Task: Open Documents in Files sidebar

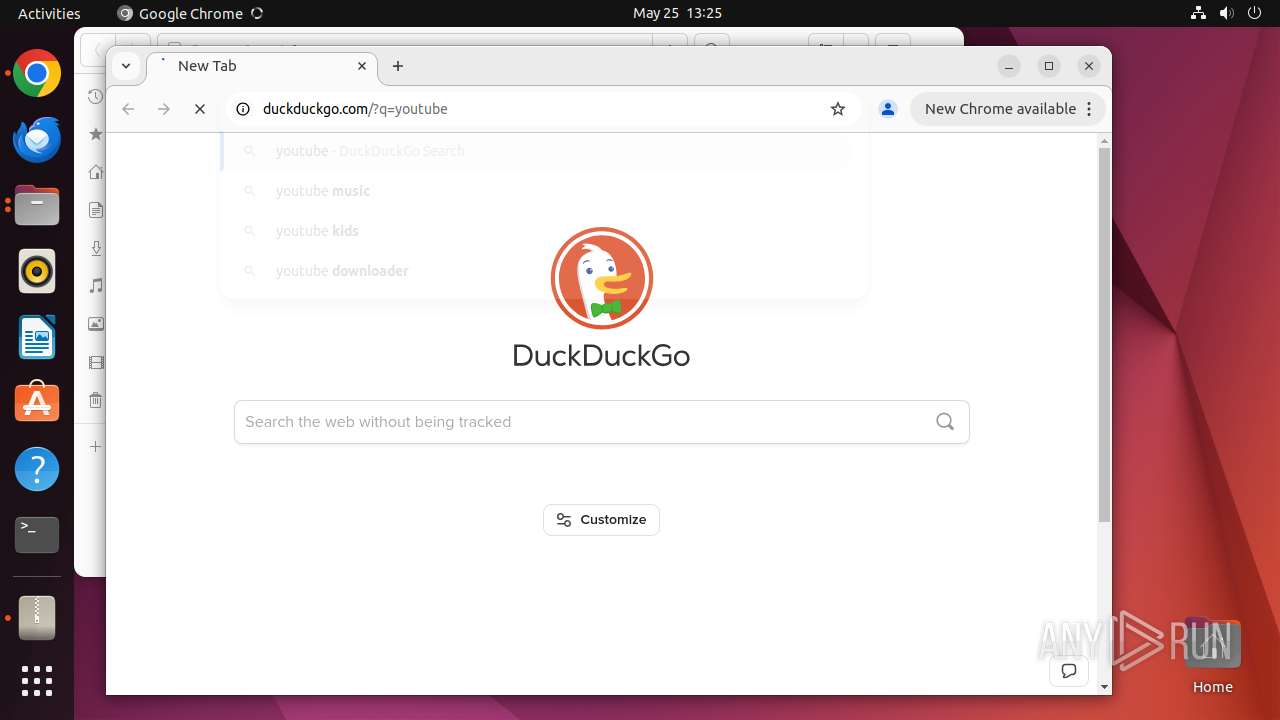Action: click(96, 210)
